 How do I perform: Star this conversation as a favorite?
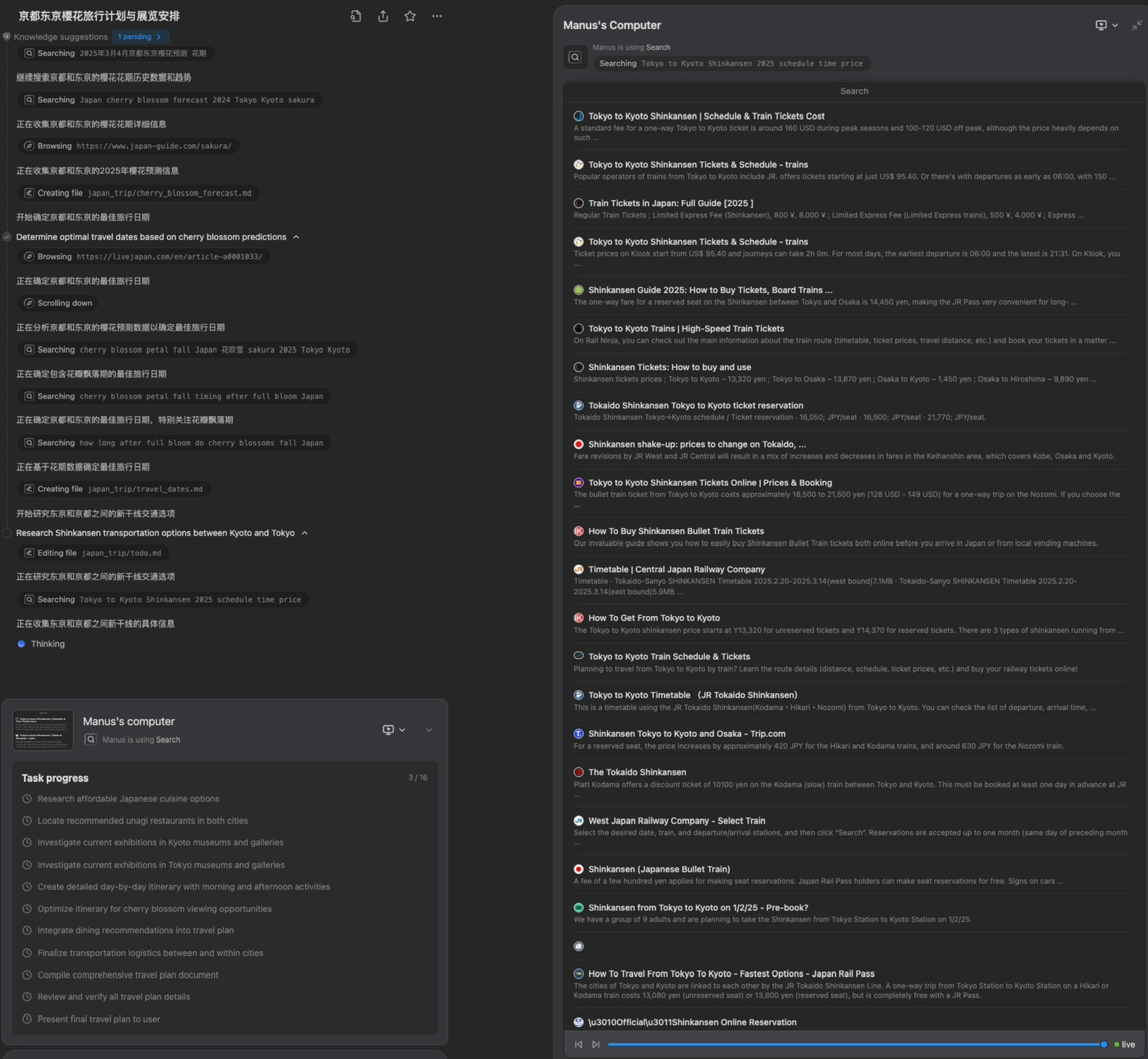click(x=410, y=16)
